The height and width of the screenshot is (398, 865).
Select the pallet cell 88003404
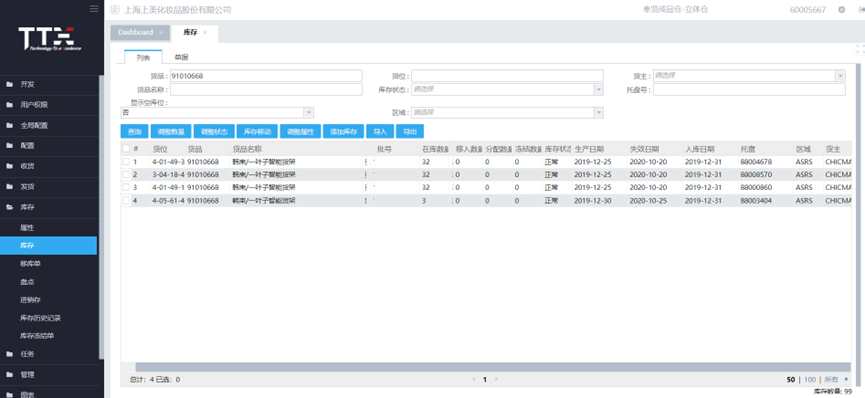[756, 200]
